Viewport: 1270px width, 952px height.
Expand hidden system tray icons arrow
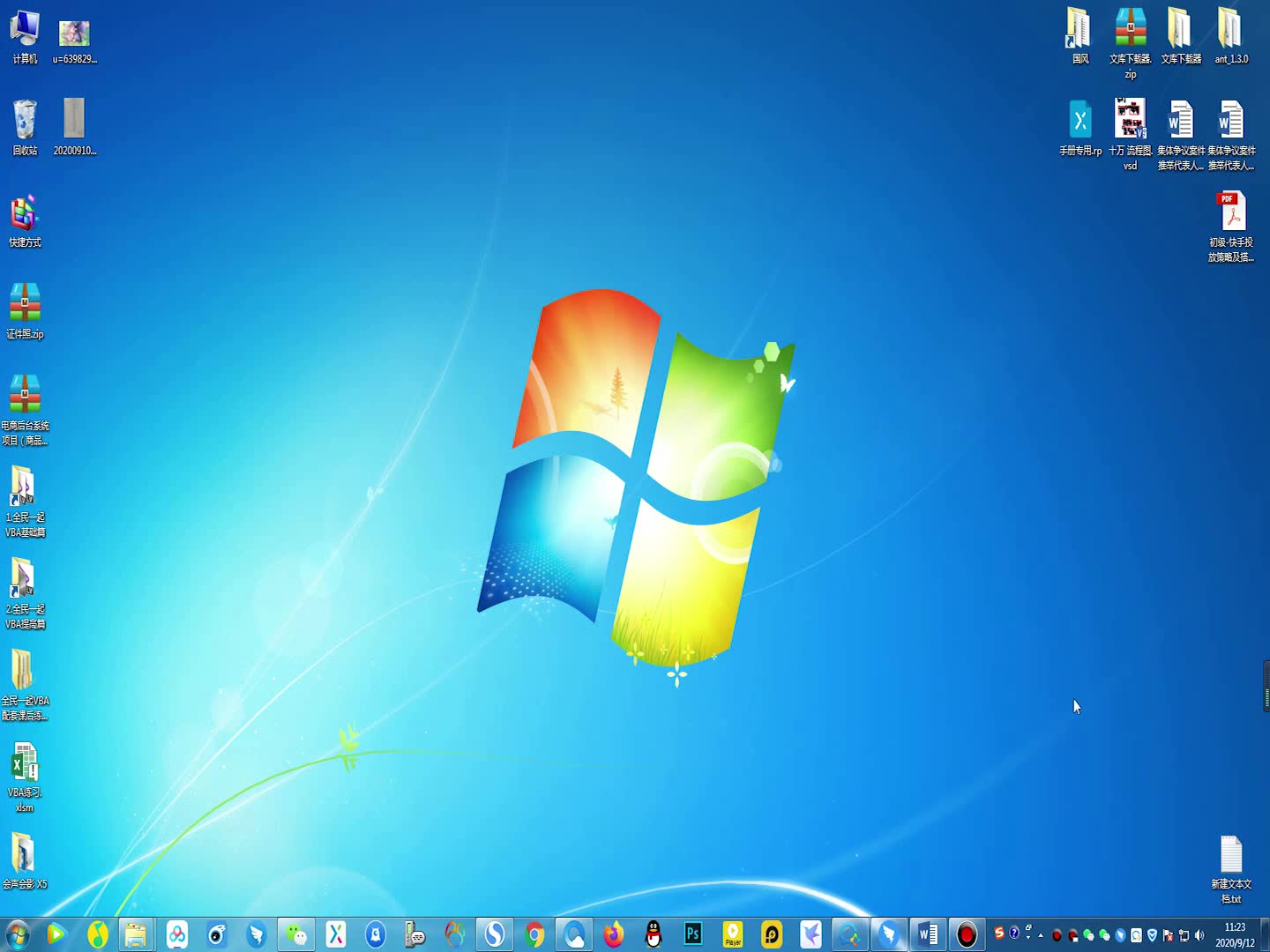coord(1041,935)
